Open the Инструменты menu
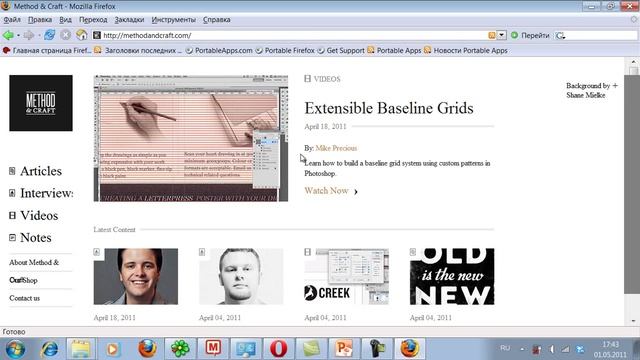The image size is (640, 360). (173, 20)
